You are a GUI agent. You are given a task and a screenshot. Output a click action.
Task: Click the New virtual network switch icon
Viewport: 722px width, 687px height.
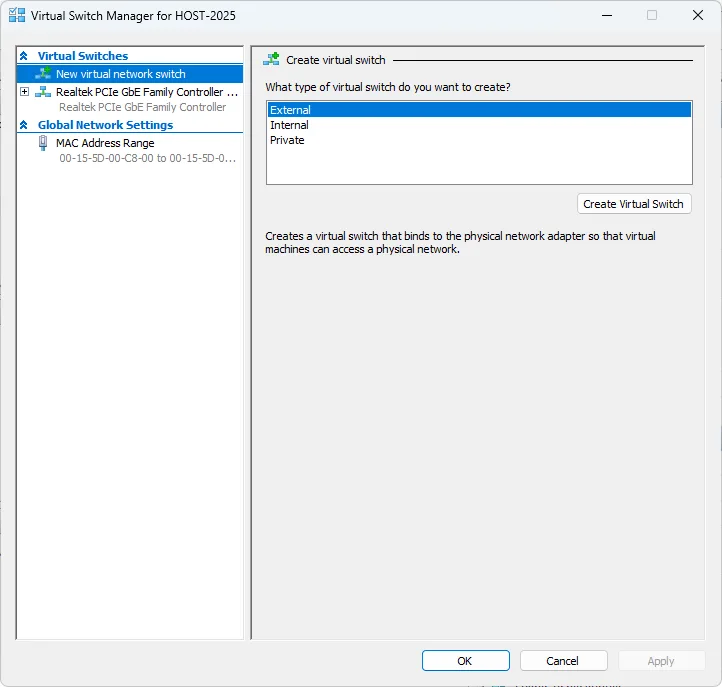(43, 73)
